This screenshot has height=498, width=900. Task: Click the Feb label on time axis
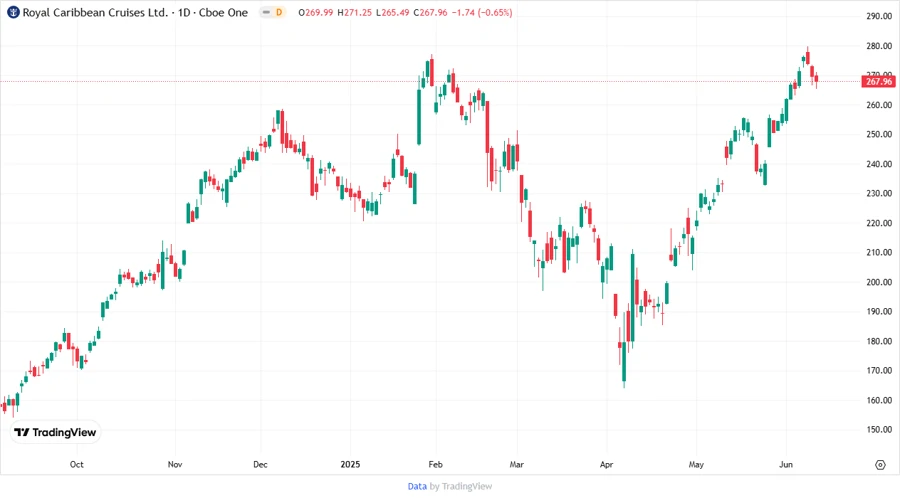[436, 464]
